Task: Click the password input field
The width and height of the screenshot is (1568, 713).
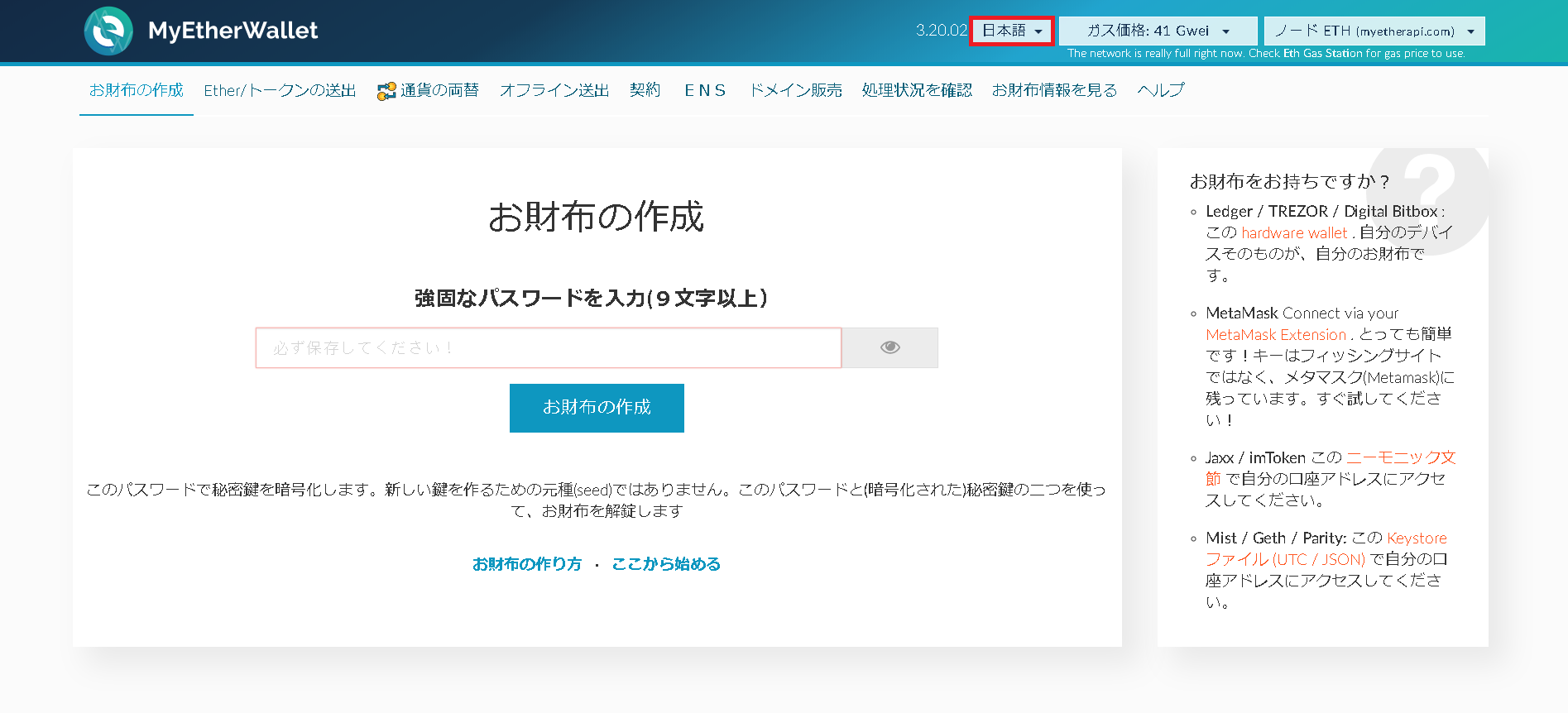Action: 549,347
